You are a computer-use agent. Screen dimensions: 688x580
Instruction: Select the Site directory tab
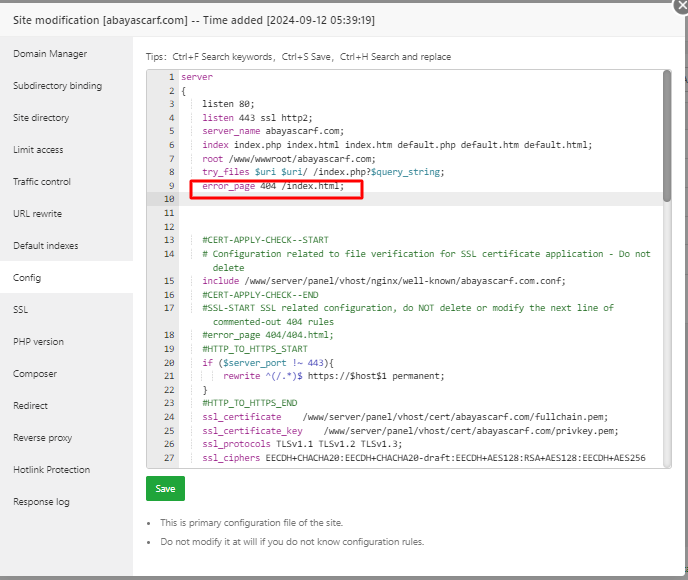[41, 118]
